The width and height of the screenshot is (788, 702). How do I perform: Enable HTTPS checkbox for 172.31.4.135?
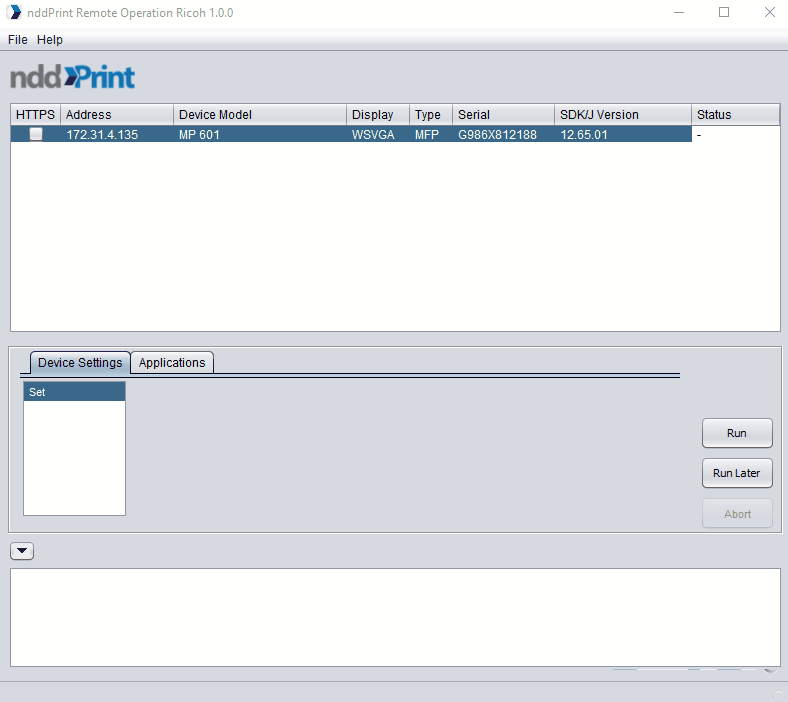click(x=36, y=134)
